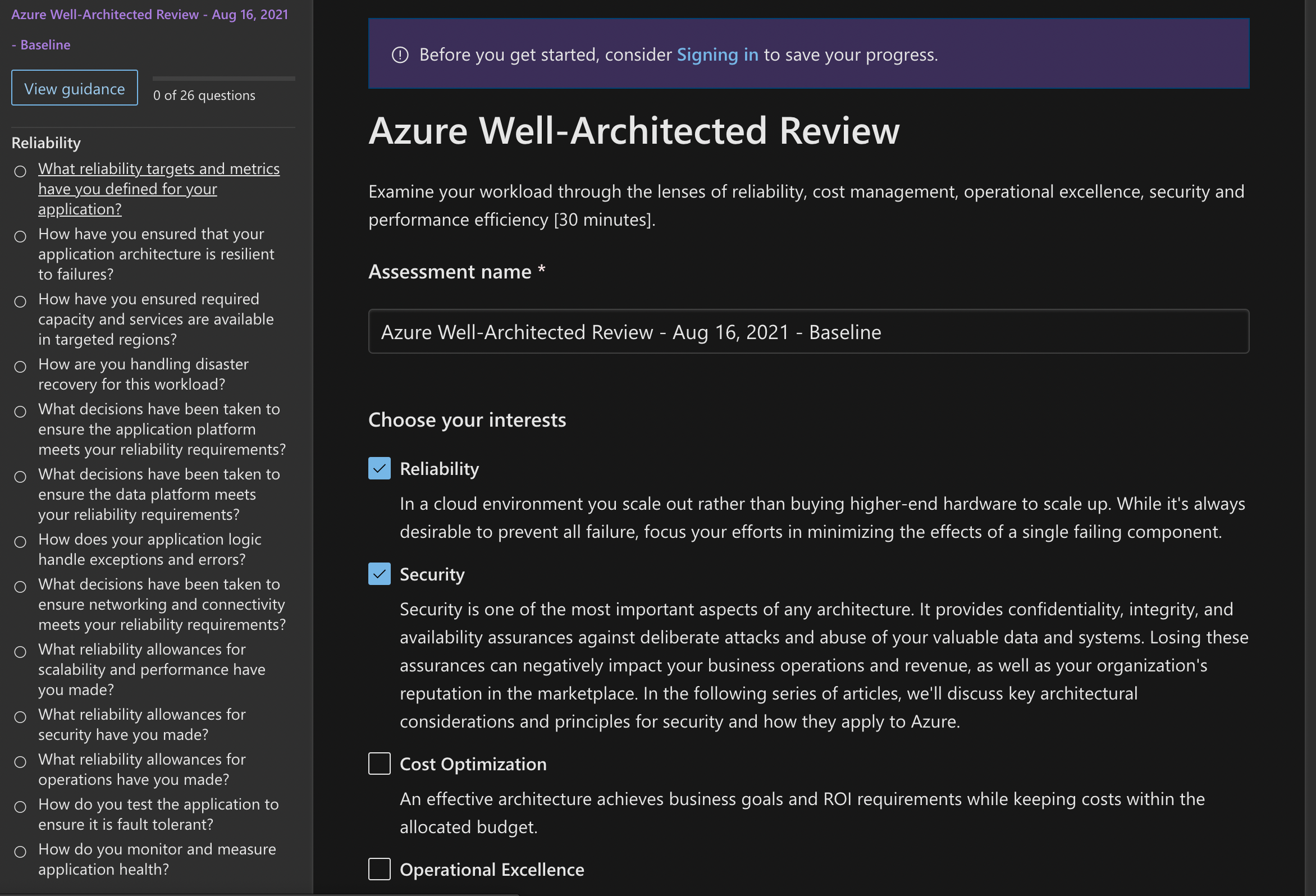Uncheck the Security interest
The width and height of the screenshot is (1316, 896).
point(380,574)
